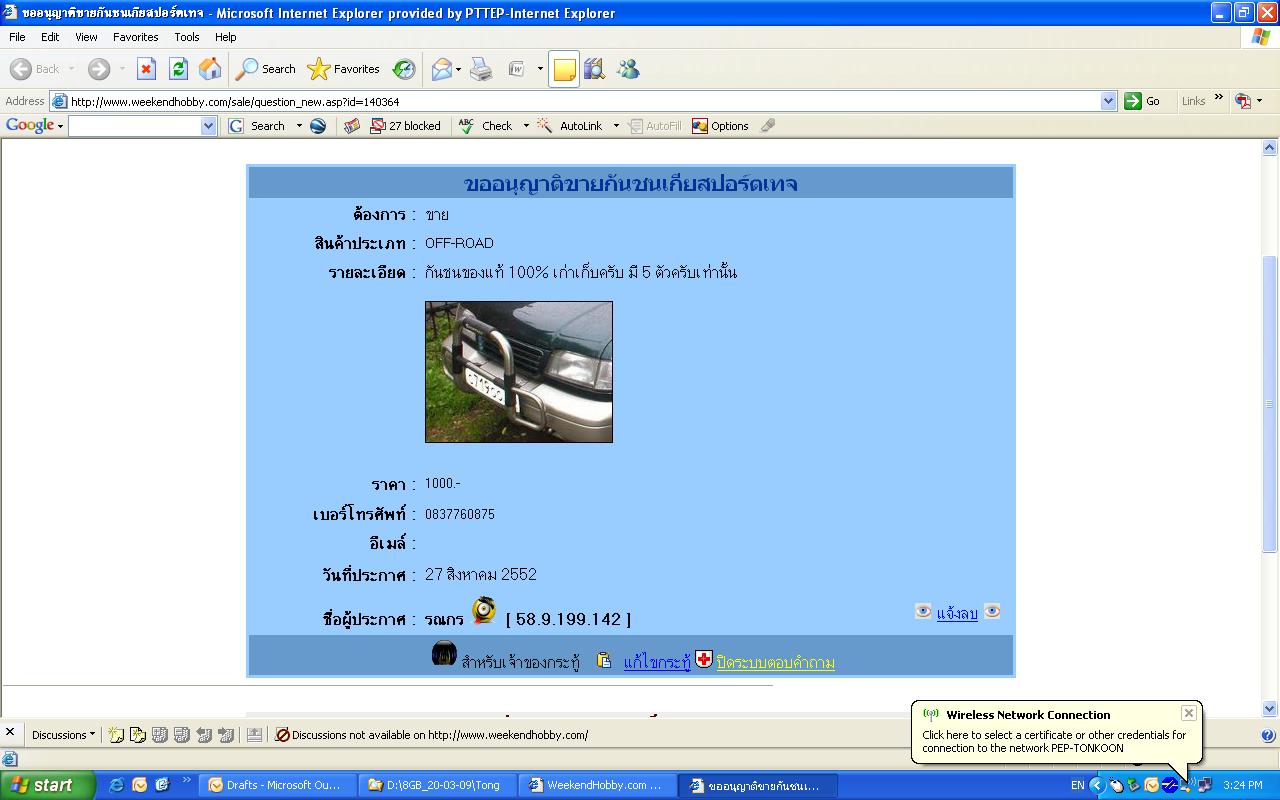Close the Discussions bar with the X
Screen dimensions: 1280x800
10,733
